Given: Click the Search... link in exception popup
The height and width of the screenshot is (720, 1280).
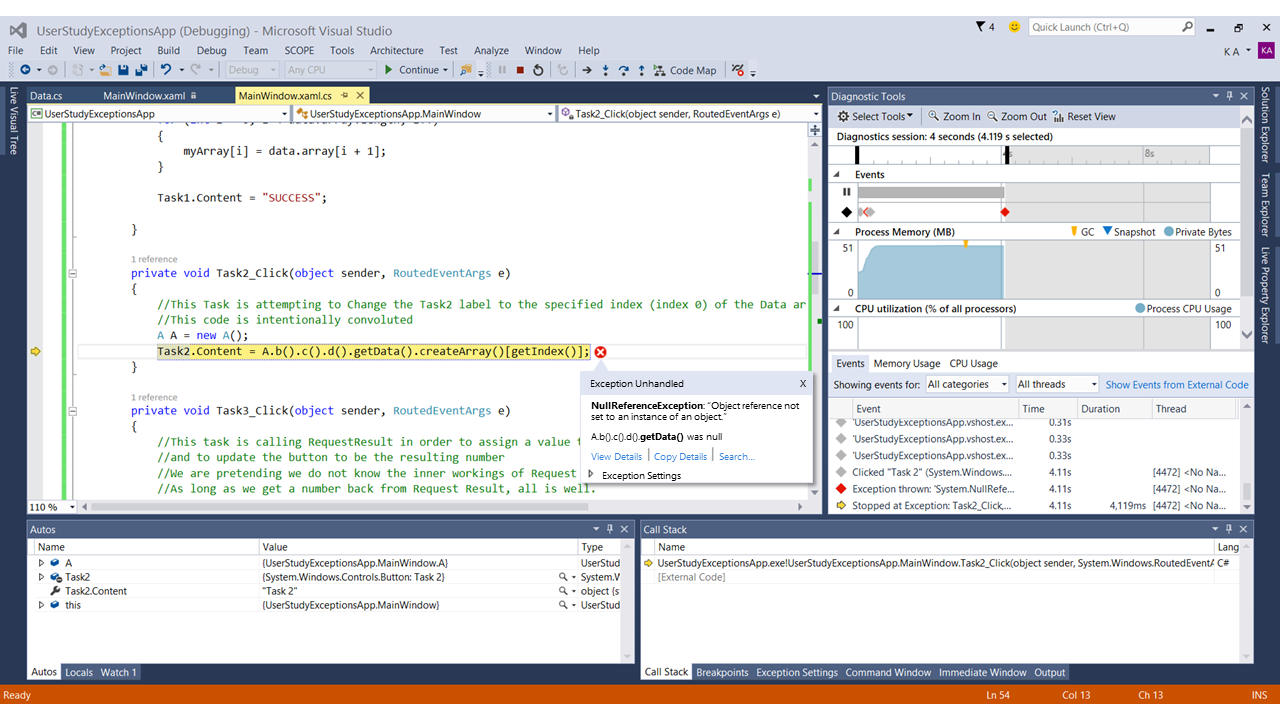Looking at the screenshot, I should (736, 456).
